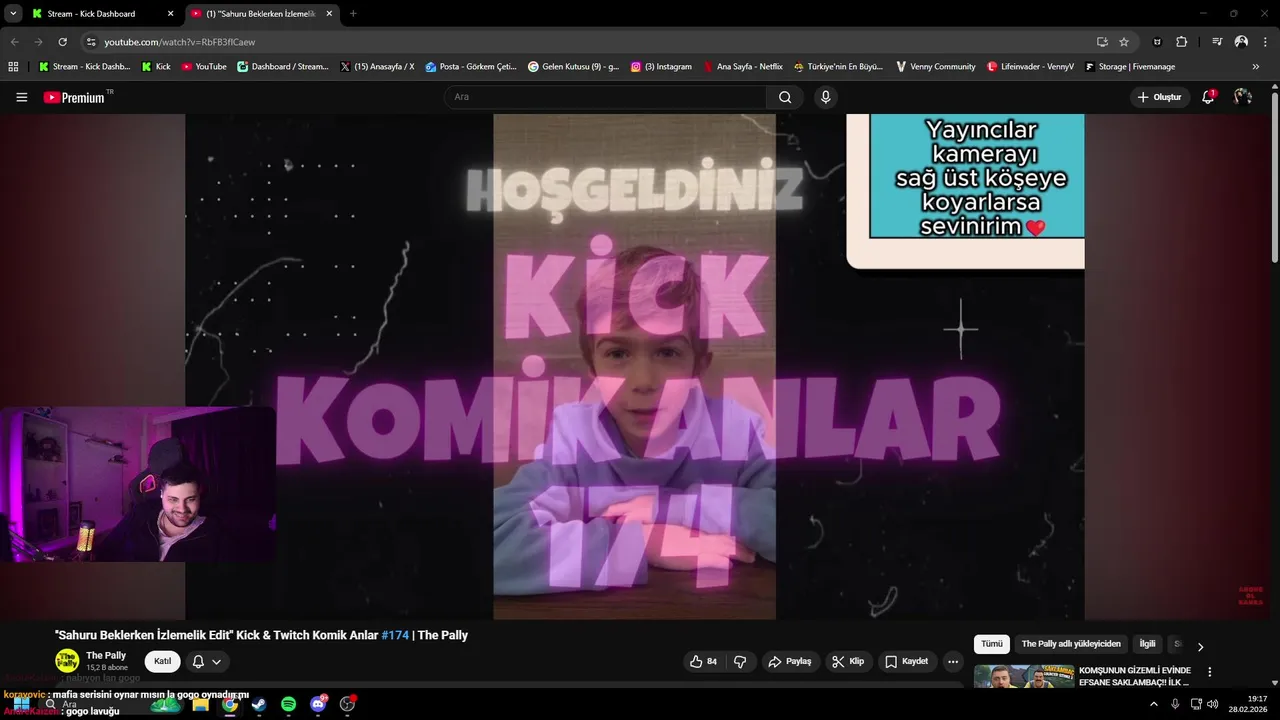Switch to Stream - Kick Dashboard tab

102,14
